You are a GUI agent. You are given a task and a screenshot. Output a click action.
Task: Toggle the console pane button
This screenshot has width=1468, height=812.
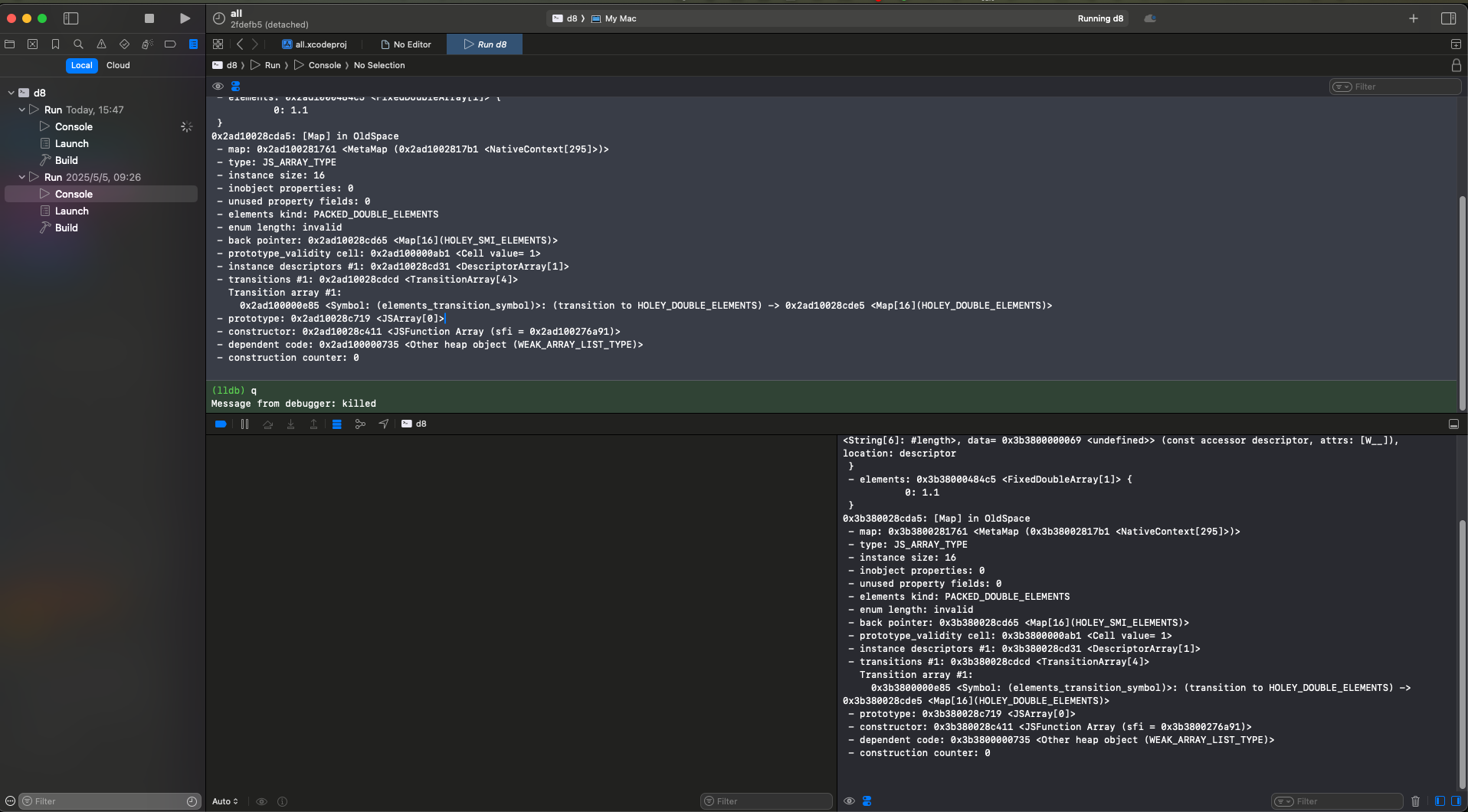(1456, 801)
